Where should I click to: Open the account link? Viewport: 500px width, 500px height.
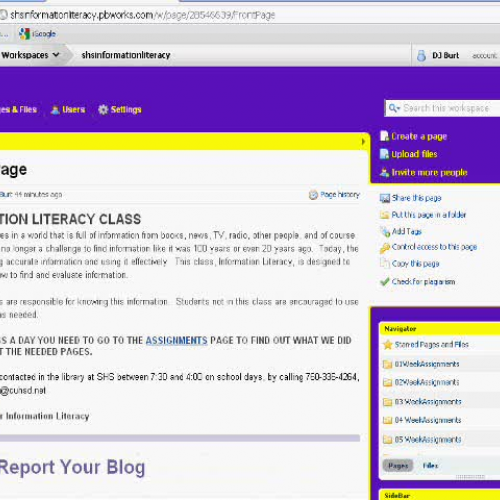pyautogui.click(x=485, y=55)
